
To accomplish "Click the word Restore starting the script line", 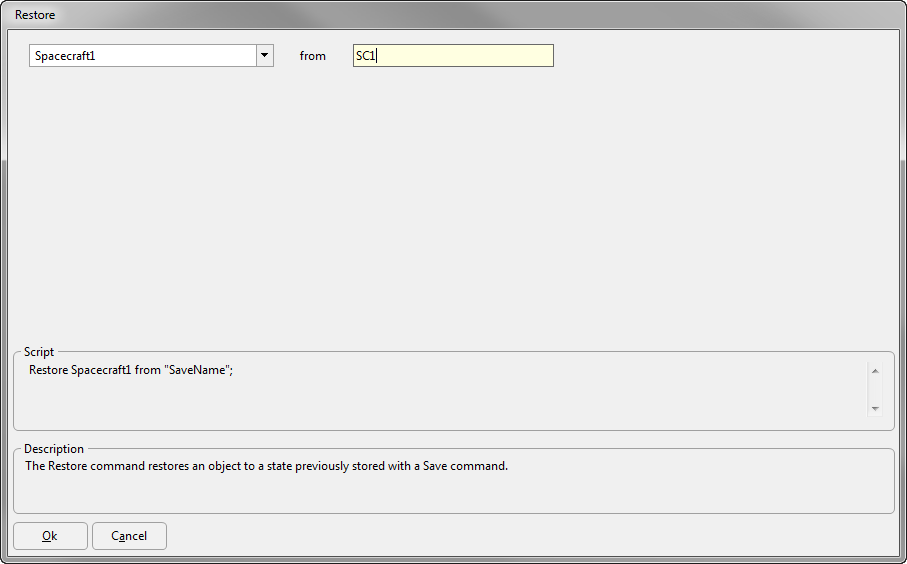I will coord(49,370).
